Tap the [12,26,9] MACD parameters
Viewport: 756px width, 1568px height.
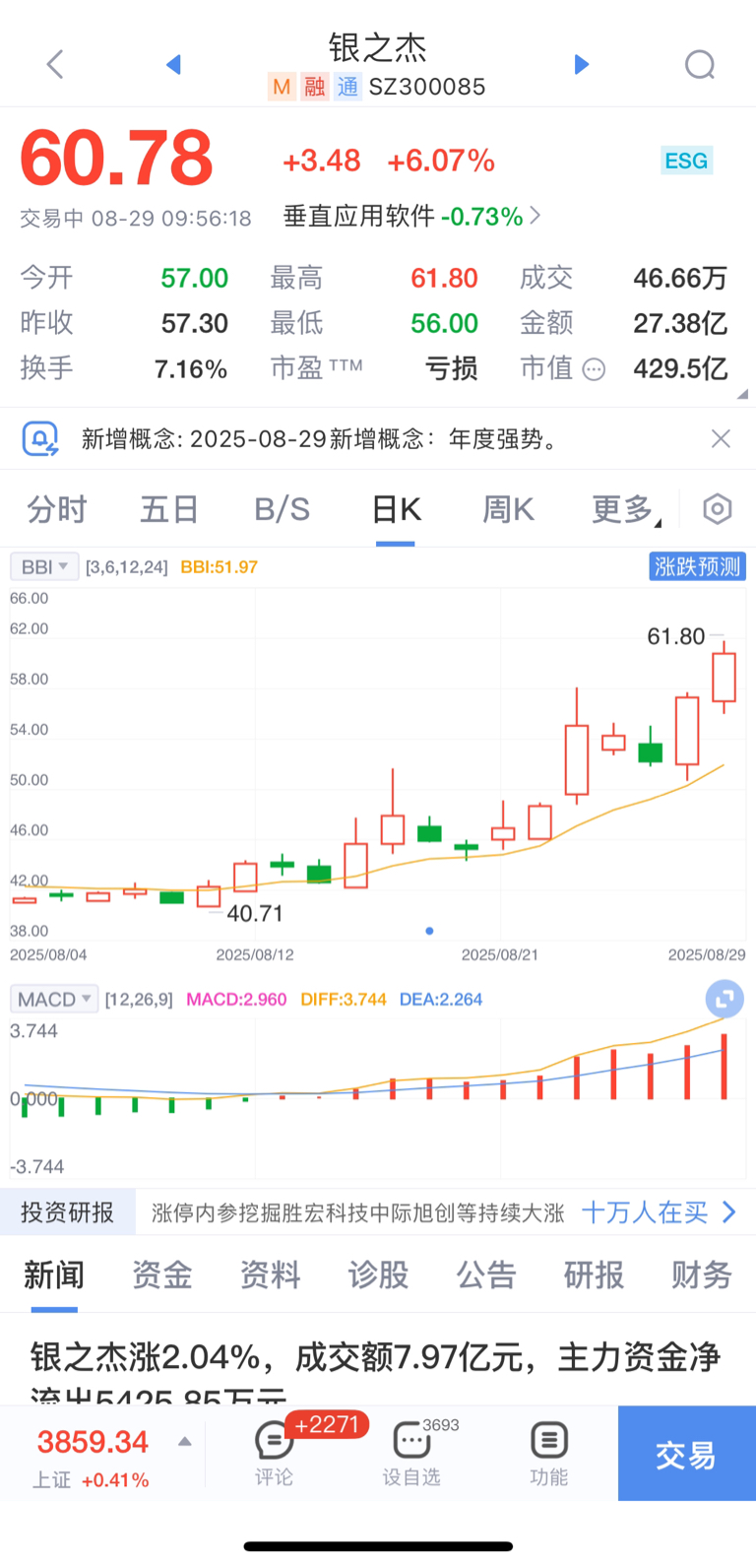[139, 1000]
